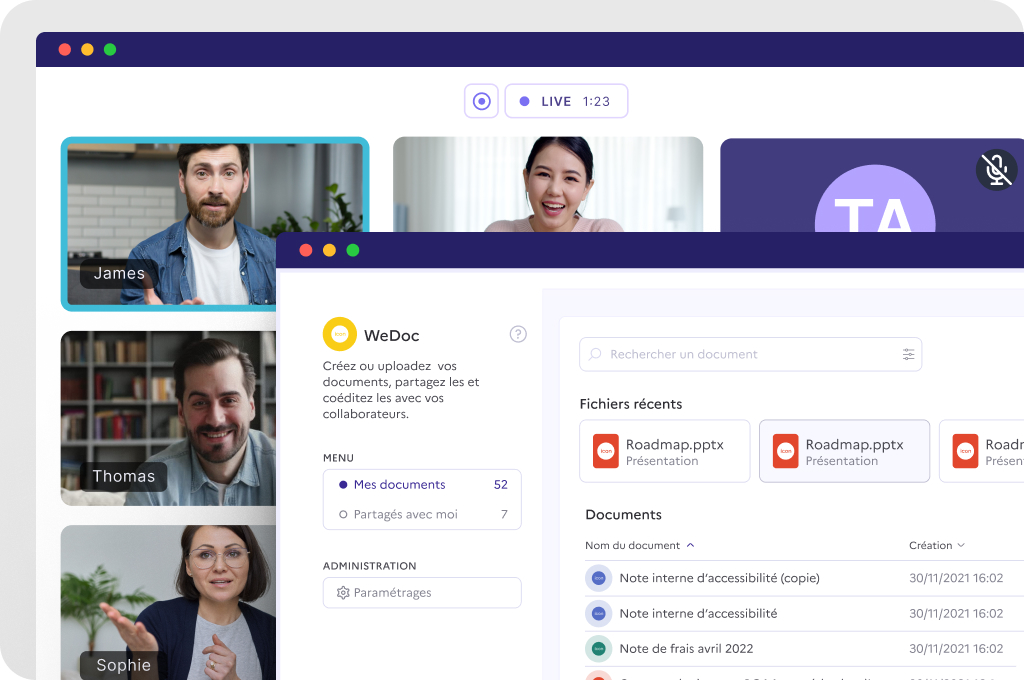
Task: Select James's video tile in the meeting
Action: tap(168, 224)
